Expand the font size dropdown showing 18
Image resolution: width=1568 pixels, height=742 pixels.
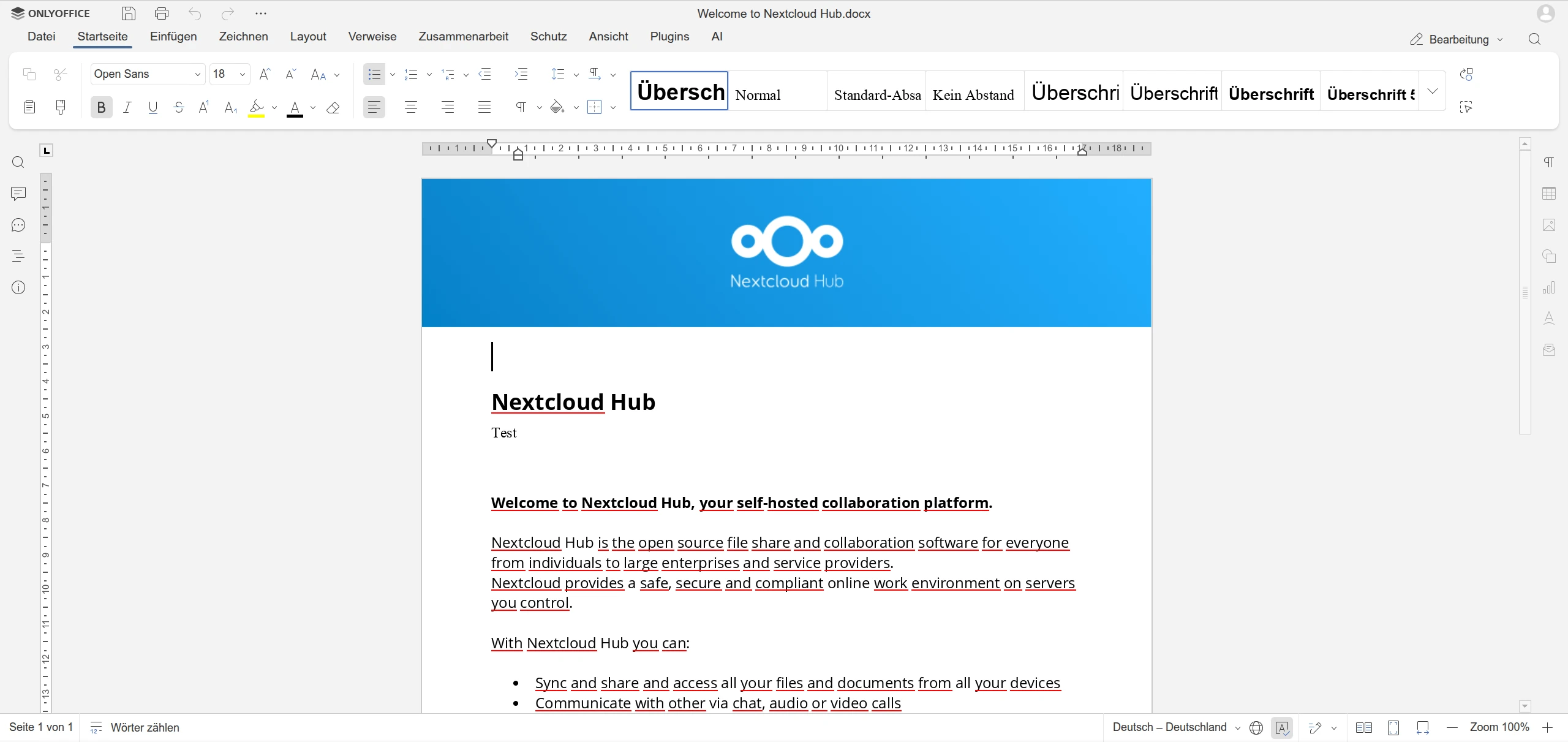[x=243, y=74]
